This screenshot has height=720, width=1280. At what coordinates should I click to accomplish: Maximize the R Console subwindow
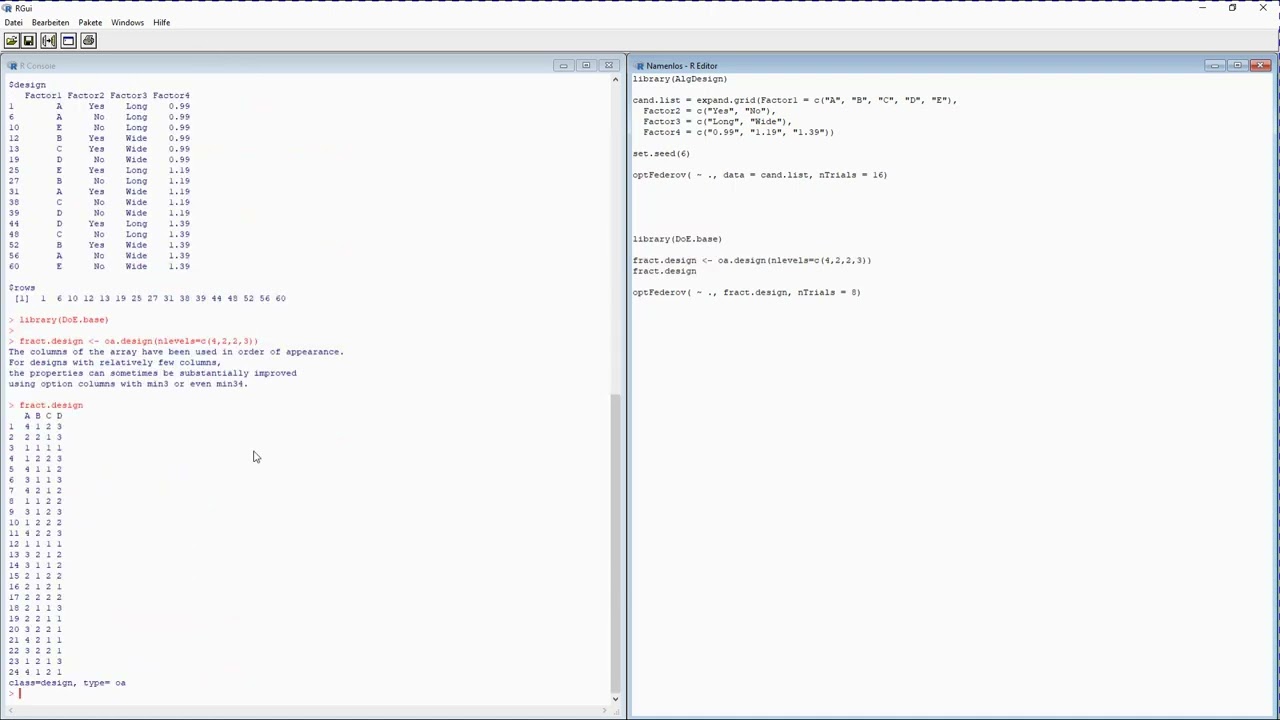coord(586,66)
